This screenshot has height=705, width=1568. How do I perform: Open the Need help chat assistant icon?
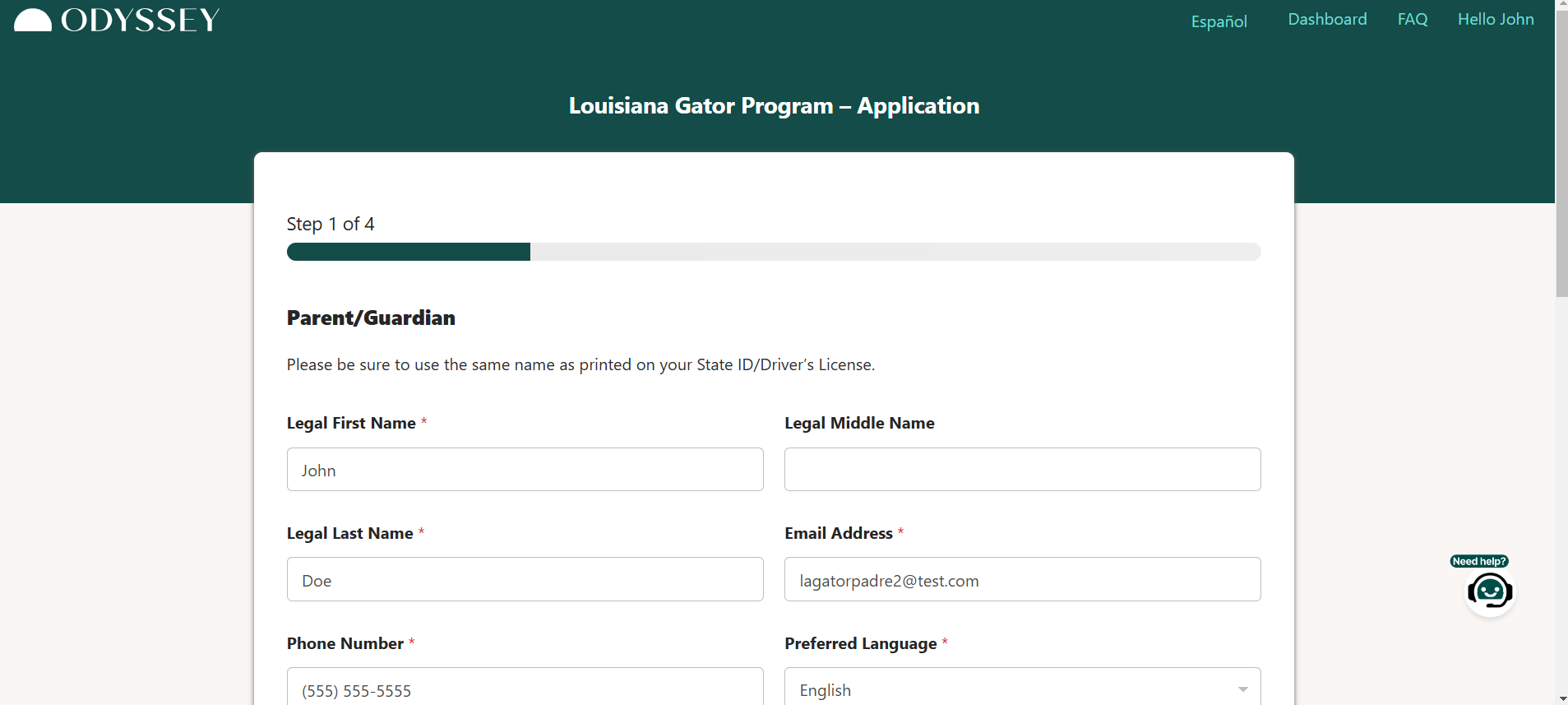(1489, 591)
